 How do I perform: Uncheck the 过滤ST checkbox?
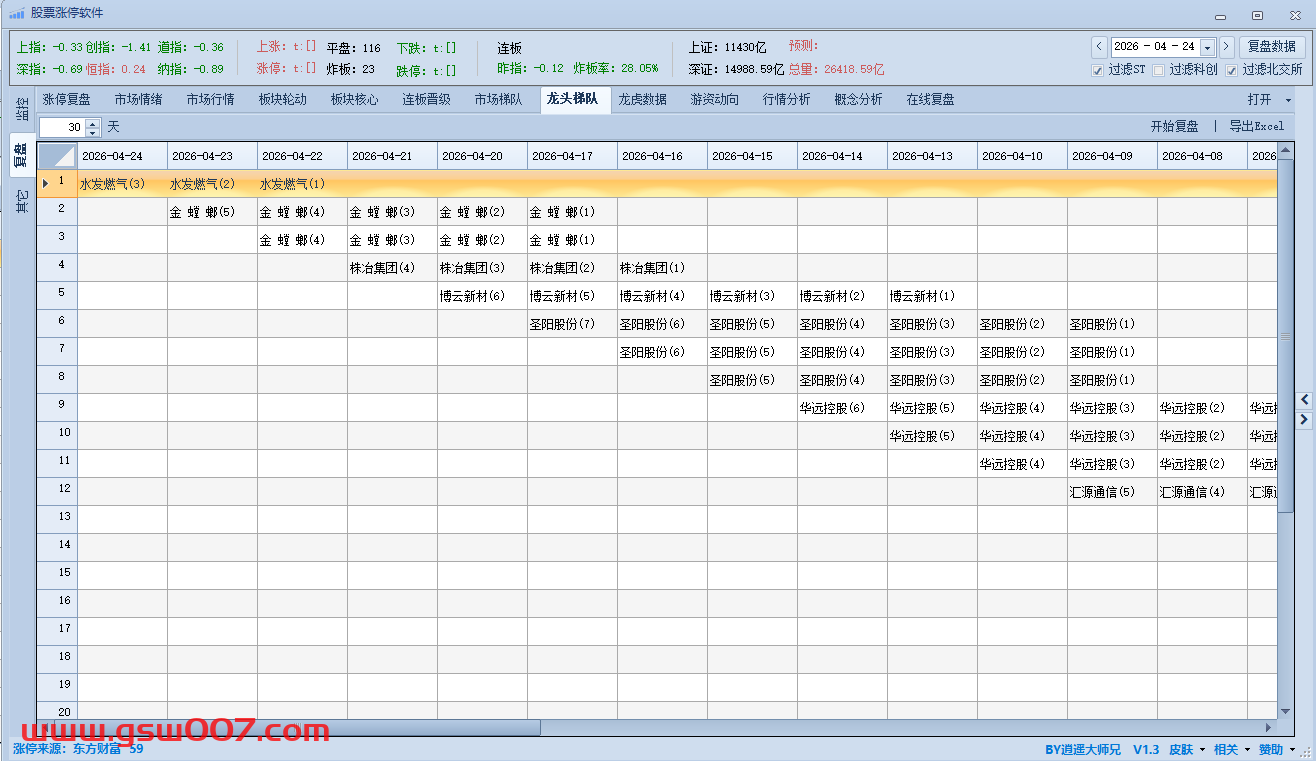pyautogui.click(x=1098, y=70)
